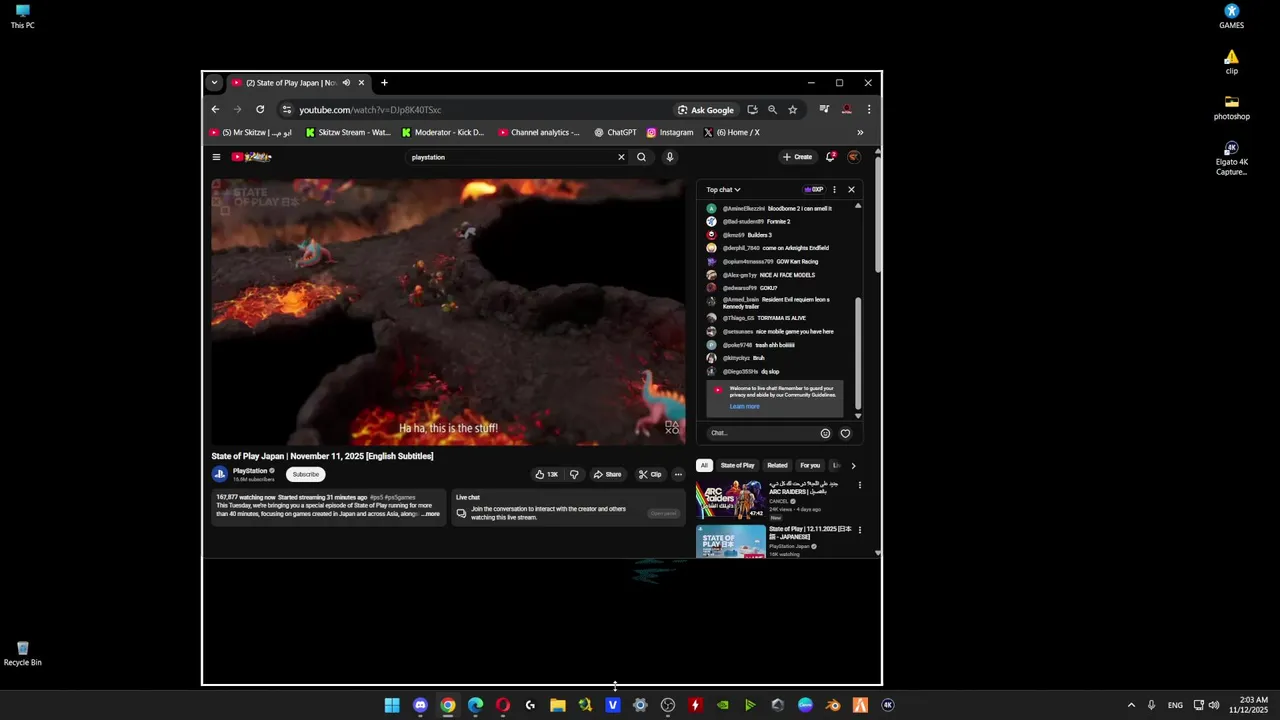Click the Subscribe button

[306, 474]
